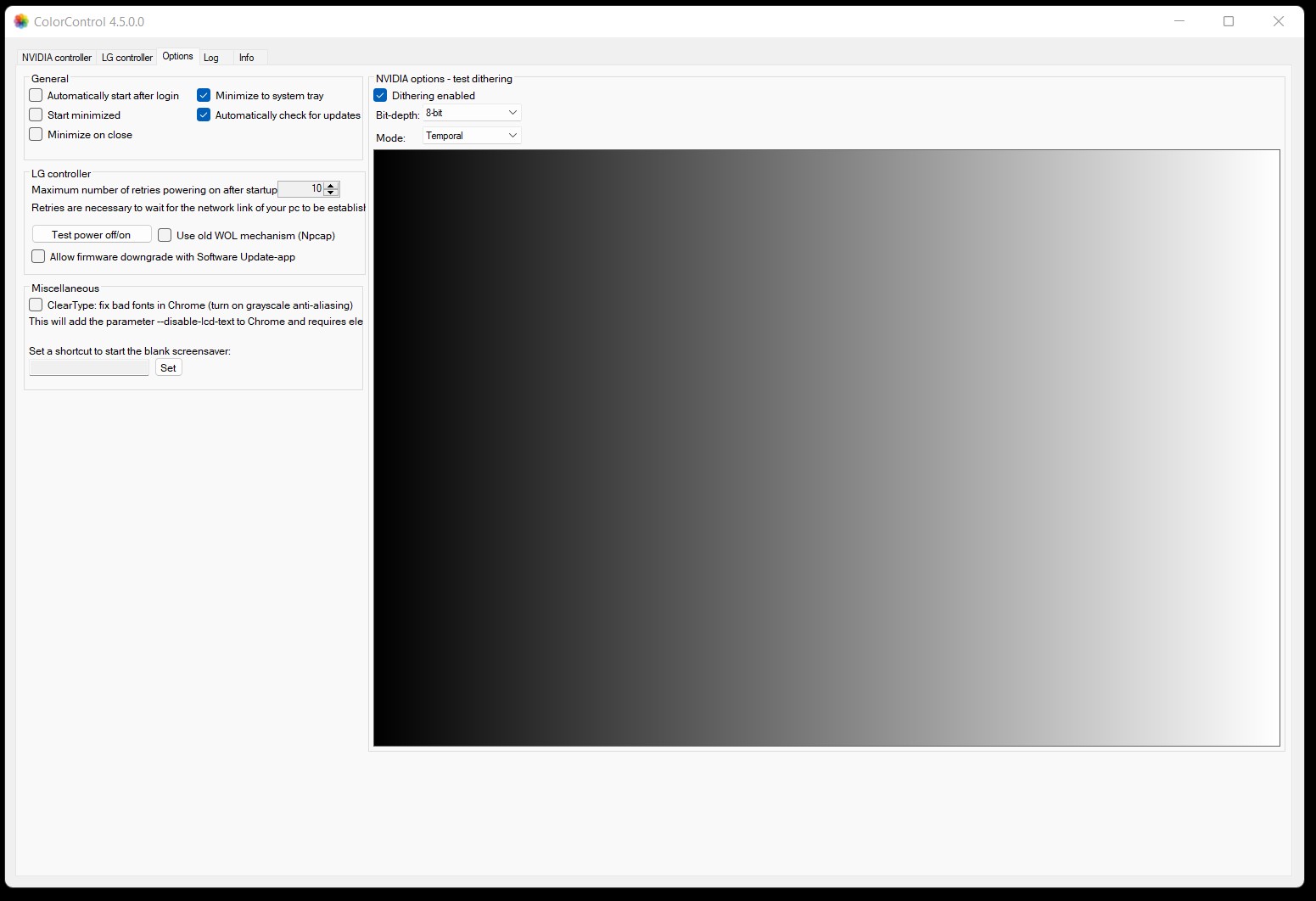Click the retries number field showing 10
The image size is (1316, 901).
(301, 188)
